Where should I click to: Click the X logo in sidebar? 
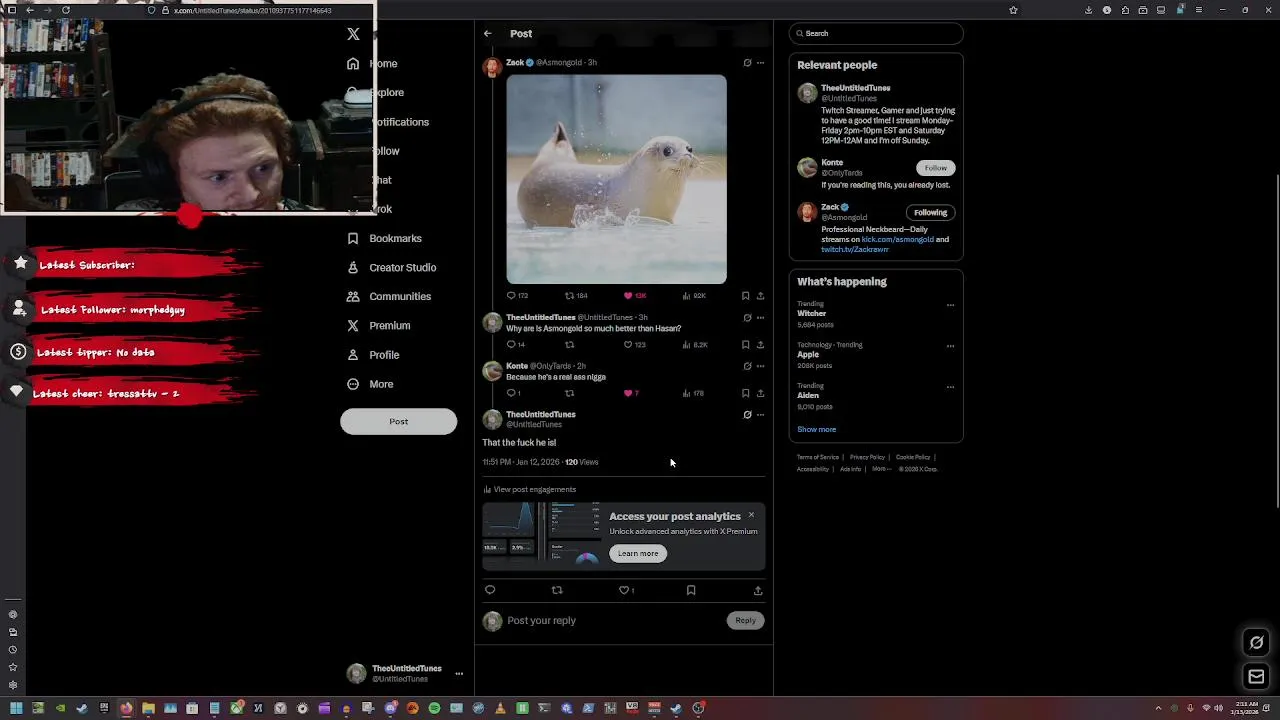tap(353, 34)
